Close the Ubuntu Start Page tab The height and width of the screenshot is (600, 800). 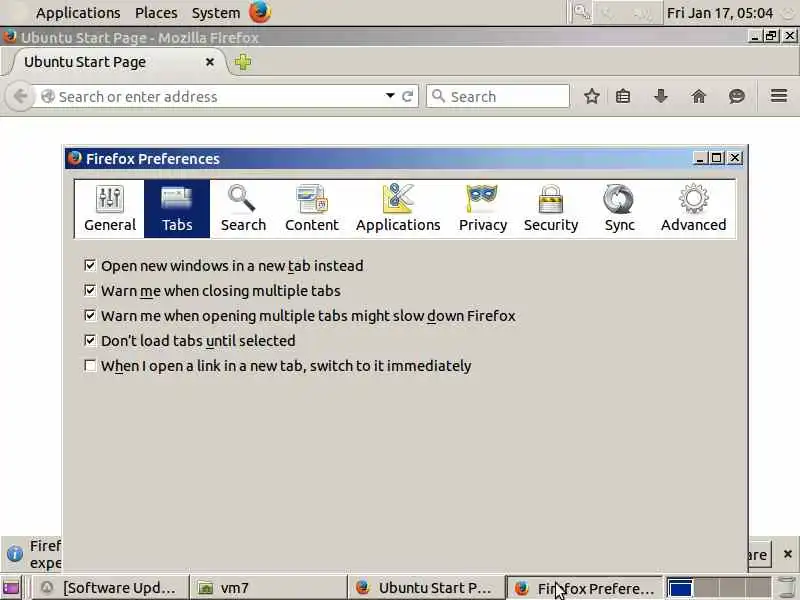click(210, 62)
